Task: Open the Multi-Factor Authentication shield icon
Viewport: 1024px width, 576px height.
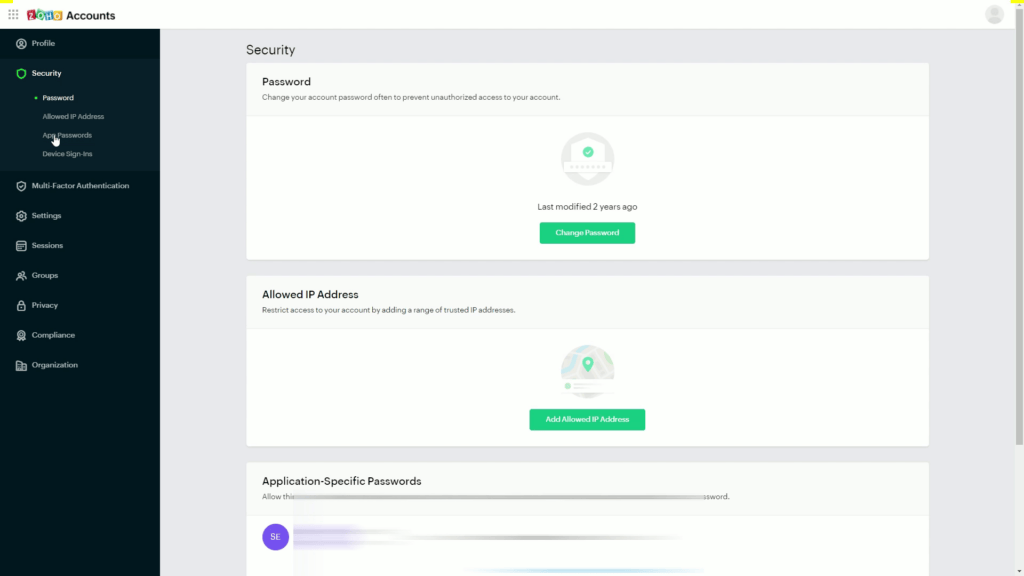Action: pos(21,185)
